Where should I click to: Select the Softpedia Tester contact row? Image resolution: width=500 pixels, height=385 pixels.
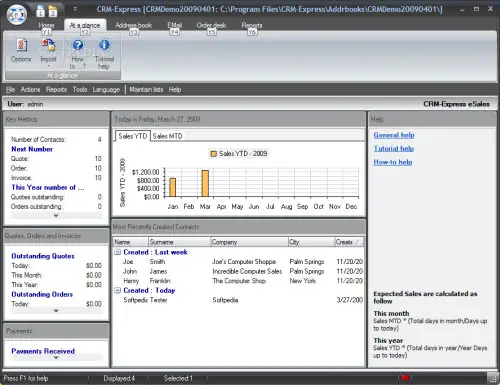pos(238,300)
